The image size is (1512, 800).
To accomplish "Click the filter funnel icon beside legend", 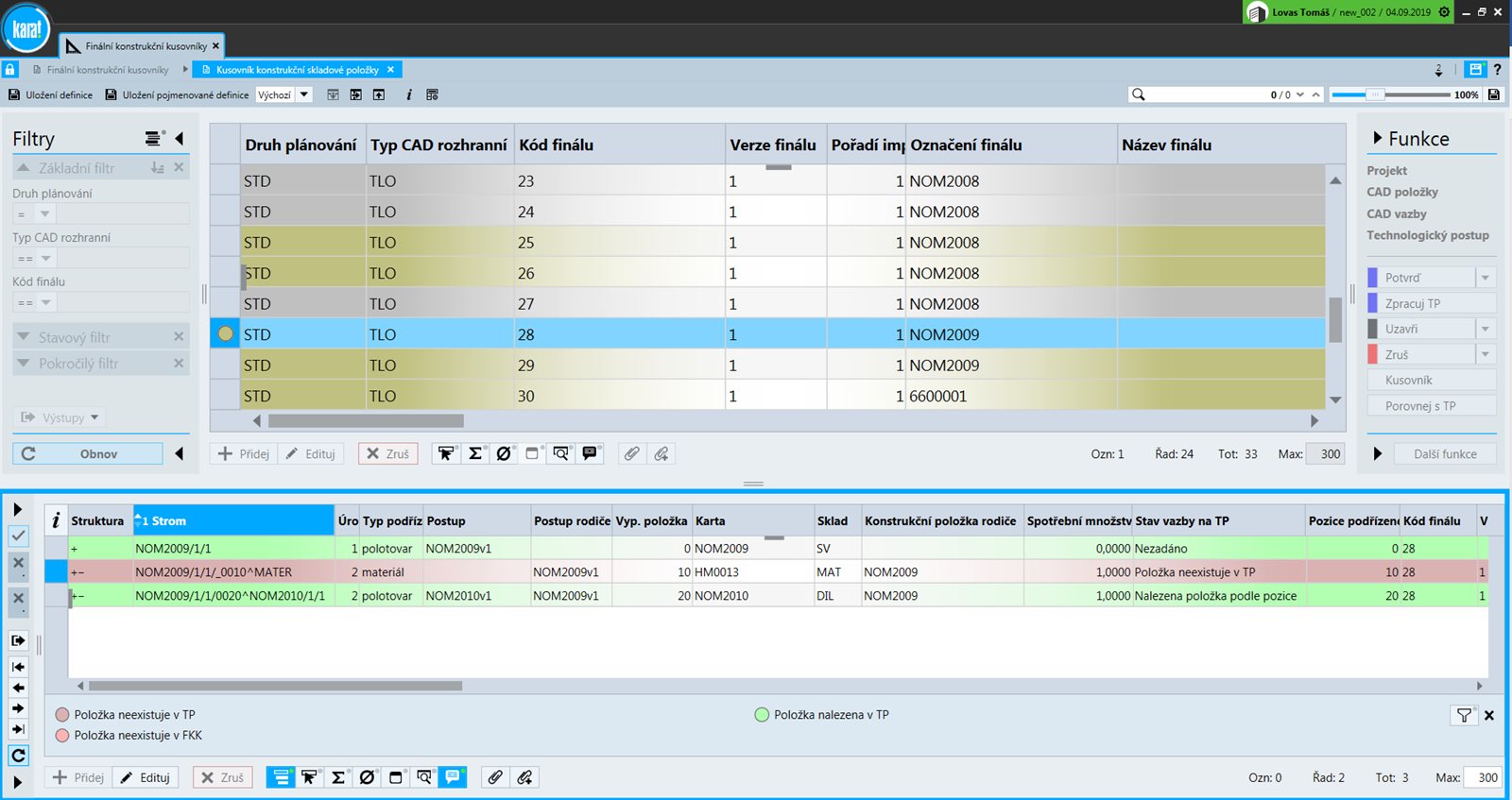I will (1464, 715).
